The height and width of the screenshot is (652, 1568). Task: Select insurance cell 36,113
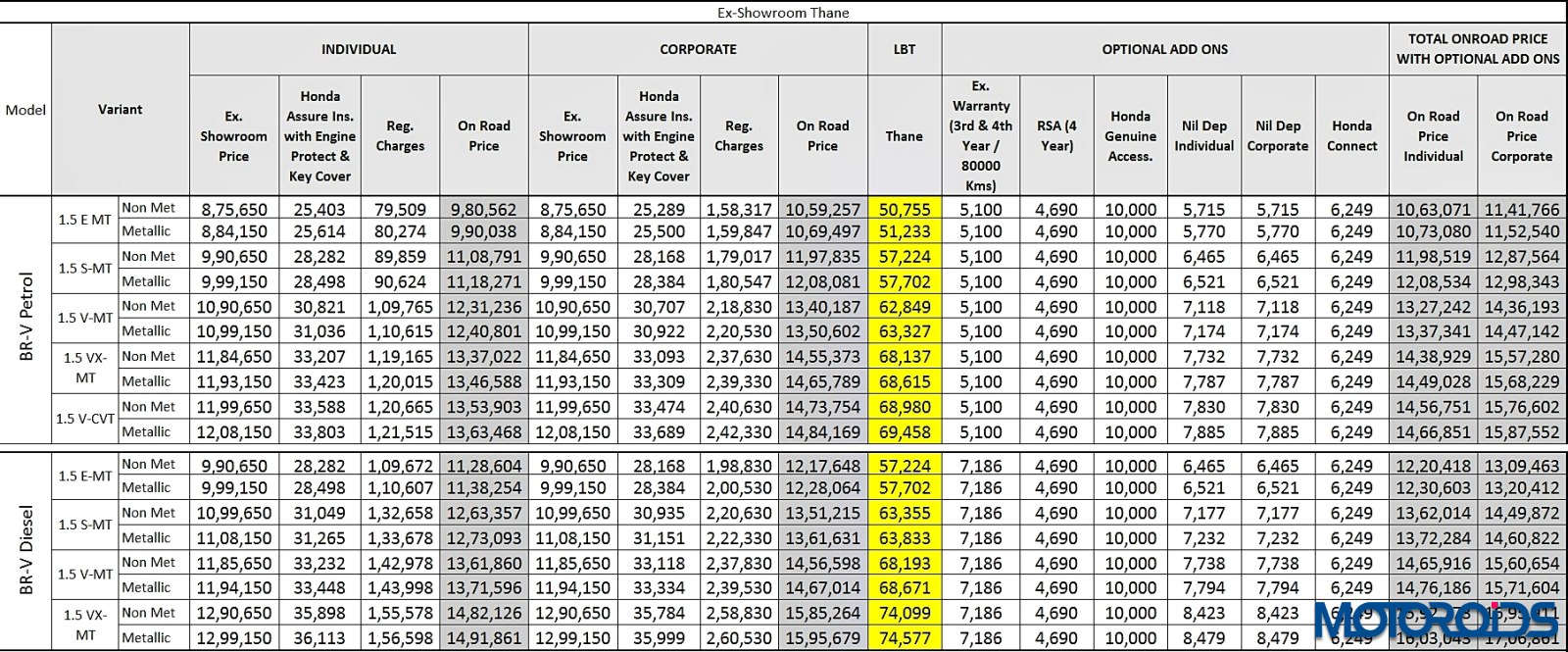click(x=319, y=637)
